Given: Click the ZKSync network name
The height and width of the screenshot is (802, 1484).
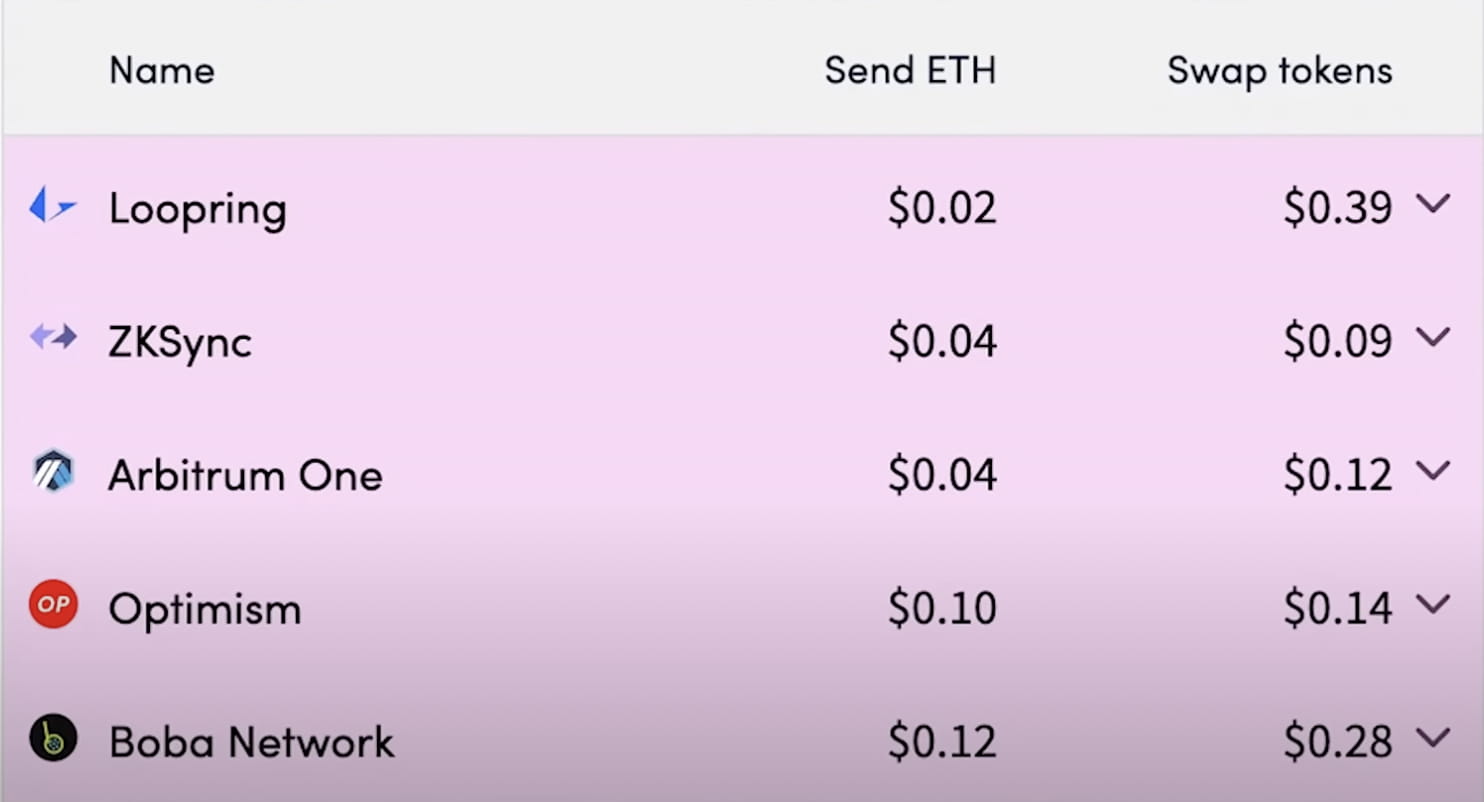Looking at the screenshot, I should 180,341.
